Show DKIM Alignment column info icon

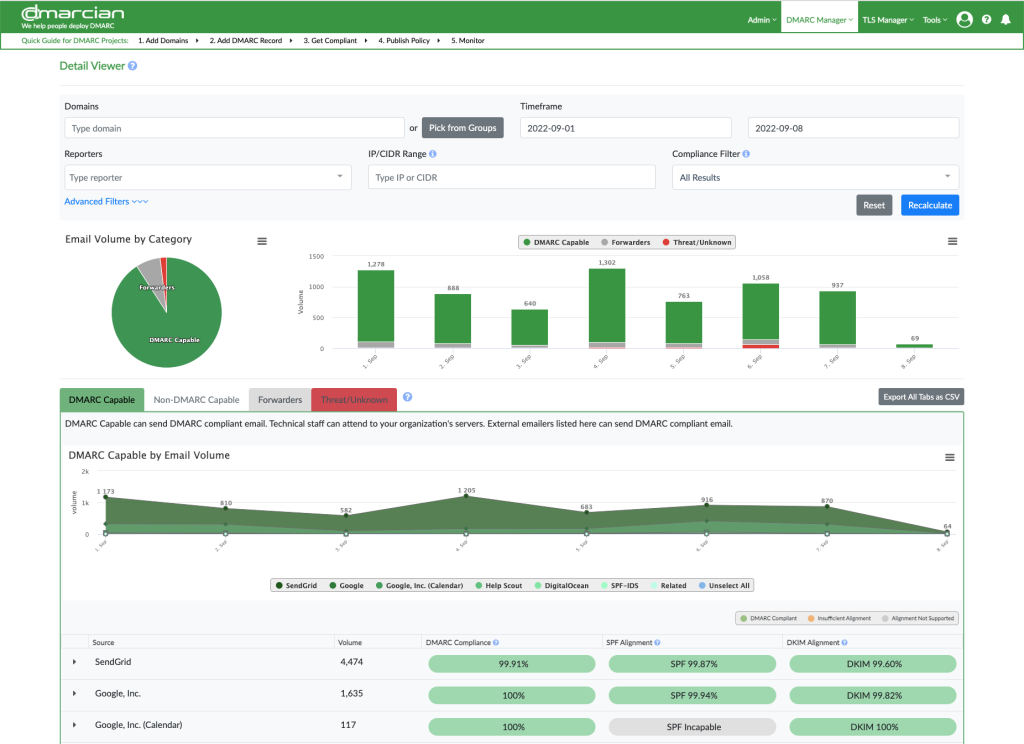pos(844,643)
